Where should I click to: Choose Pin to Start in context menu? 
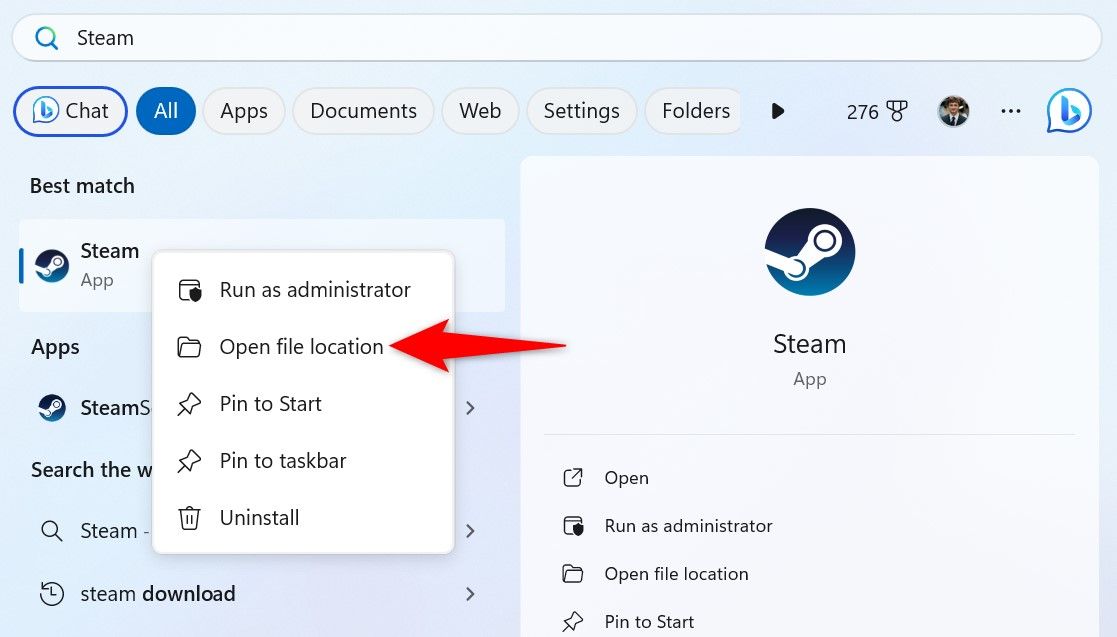(x=303, y=404)
